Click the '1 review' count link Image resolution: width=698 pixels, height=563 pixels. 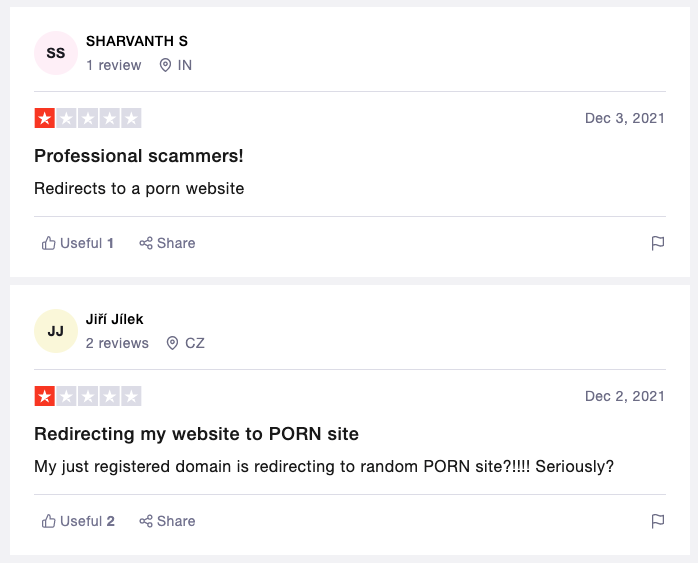pyautogui.click(x=114, y=65)
